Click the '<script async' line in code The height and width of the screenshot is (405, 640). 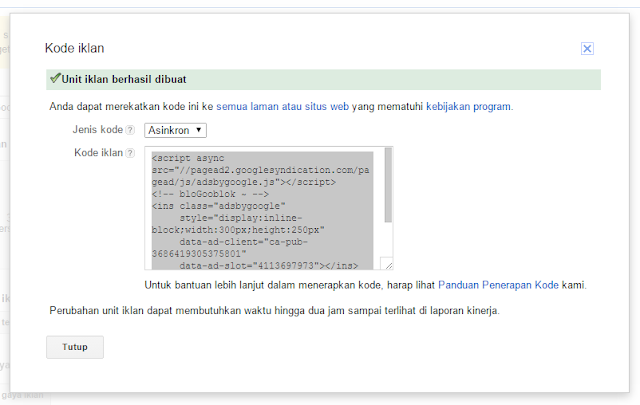pos(188,158)
